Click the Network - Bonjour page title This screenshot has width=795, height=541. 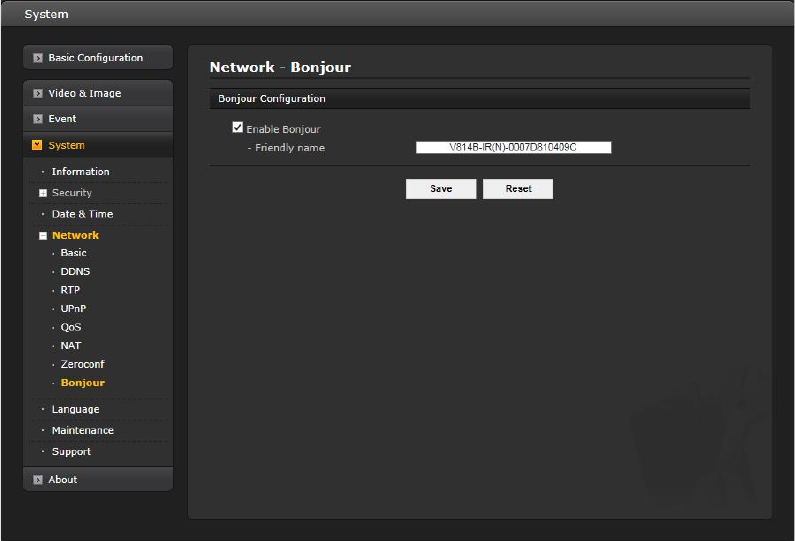click(280, 67)
